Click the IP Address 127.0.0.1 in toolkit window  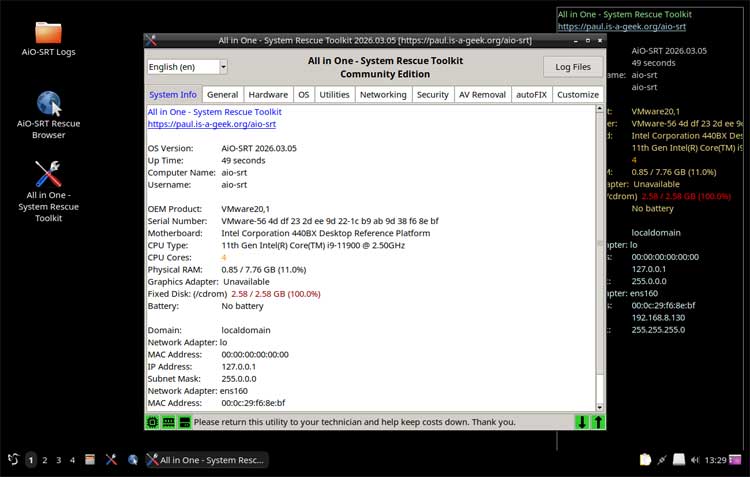238,366
